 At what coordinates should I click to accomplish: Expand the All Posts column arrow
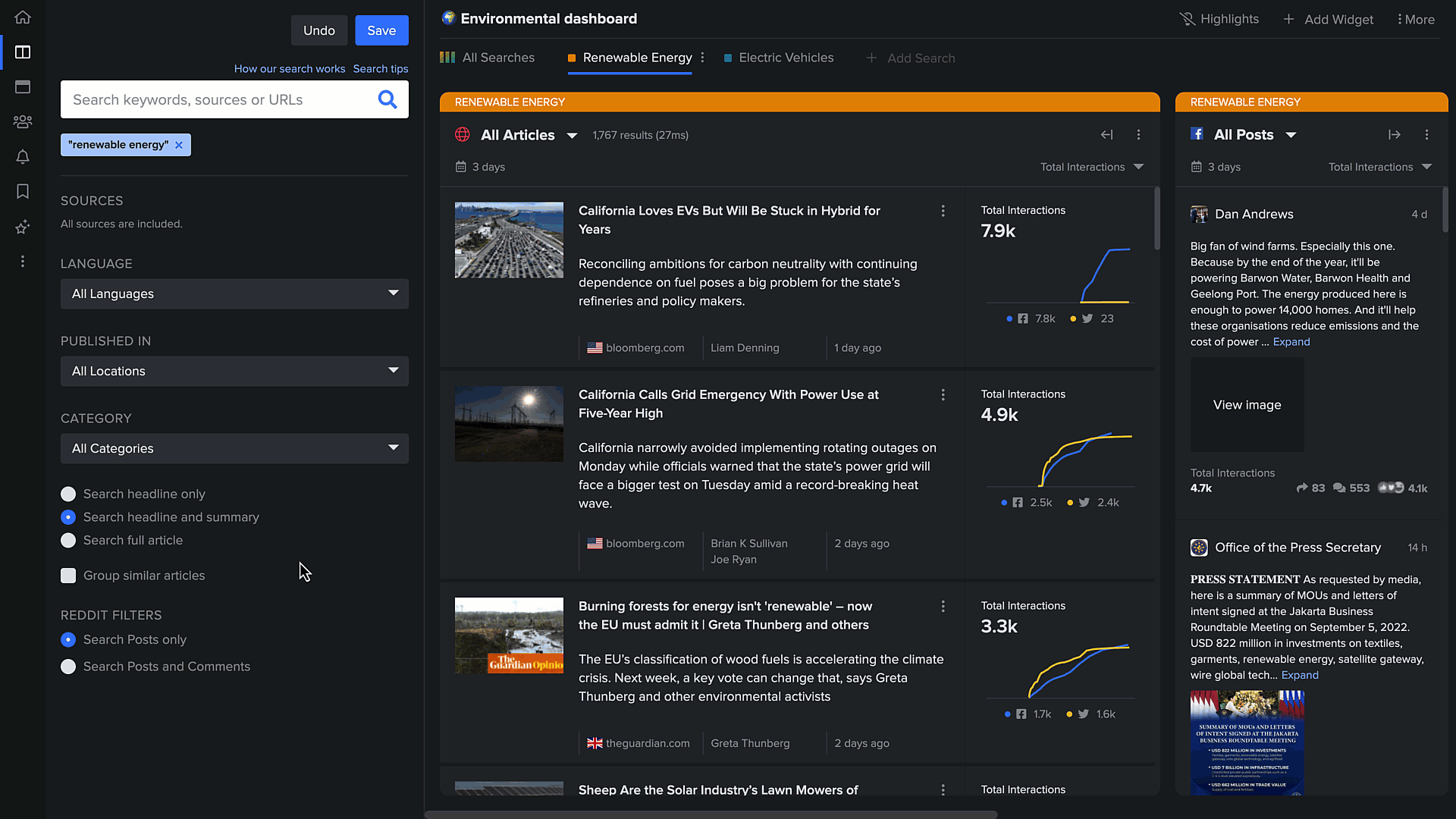1394,135
